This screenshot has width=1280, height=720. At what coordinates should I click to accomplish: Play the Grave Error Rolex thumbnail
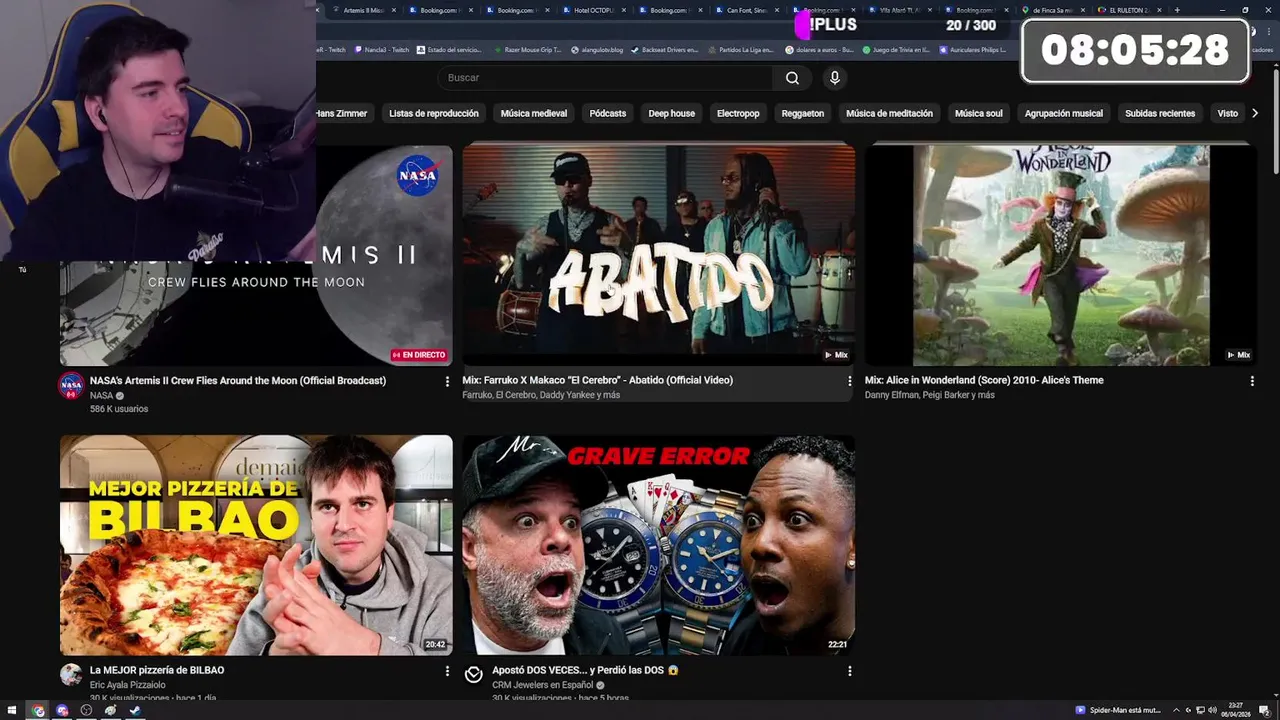pyautogui.click(x=658, y=545)
